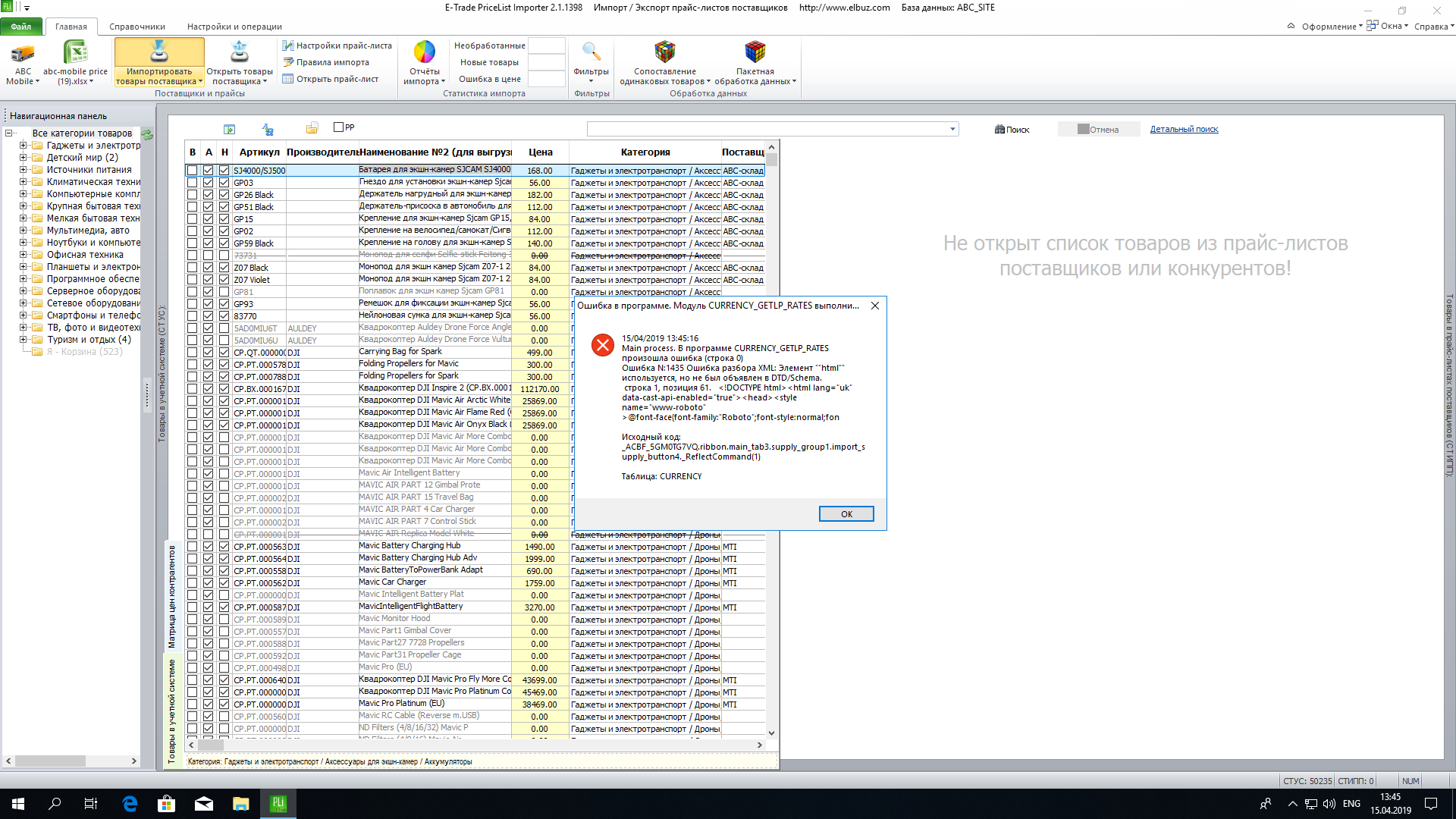
Task: Launch Microsoft Edge from the taskbar
Action: [x=130, y=804]
